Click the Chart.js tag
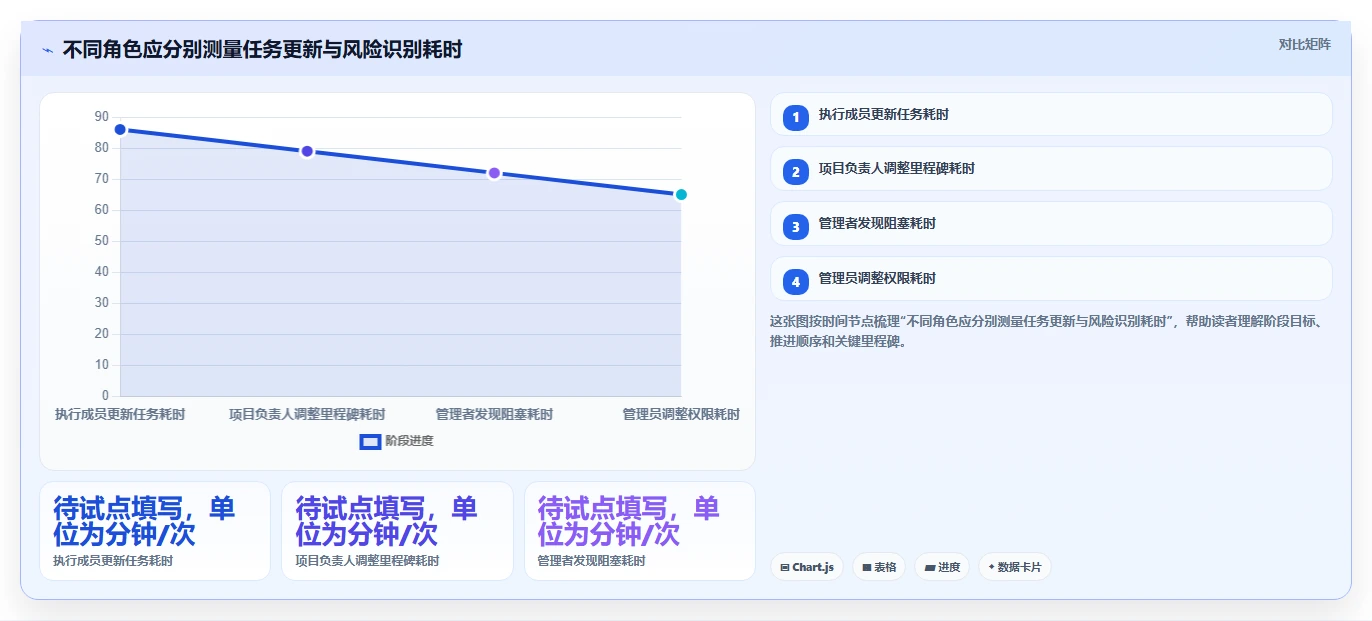1372x621 pixels. tap(807, 567)
